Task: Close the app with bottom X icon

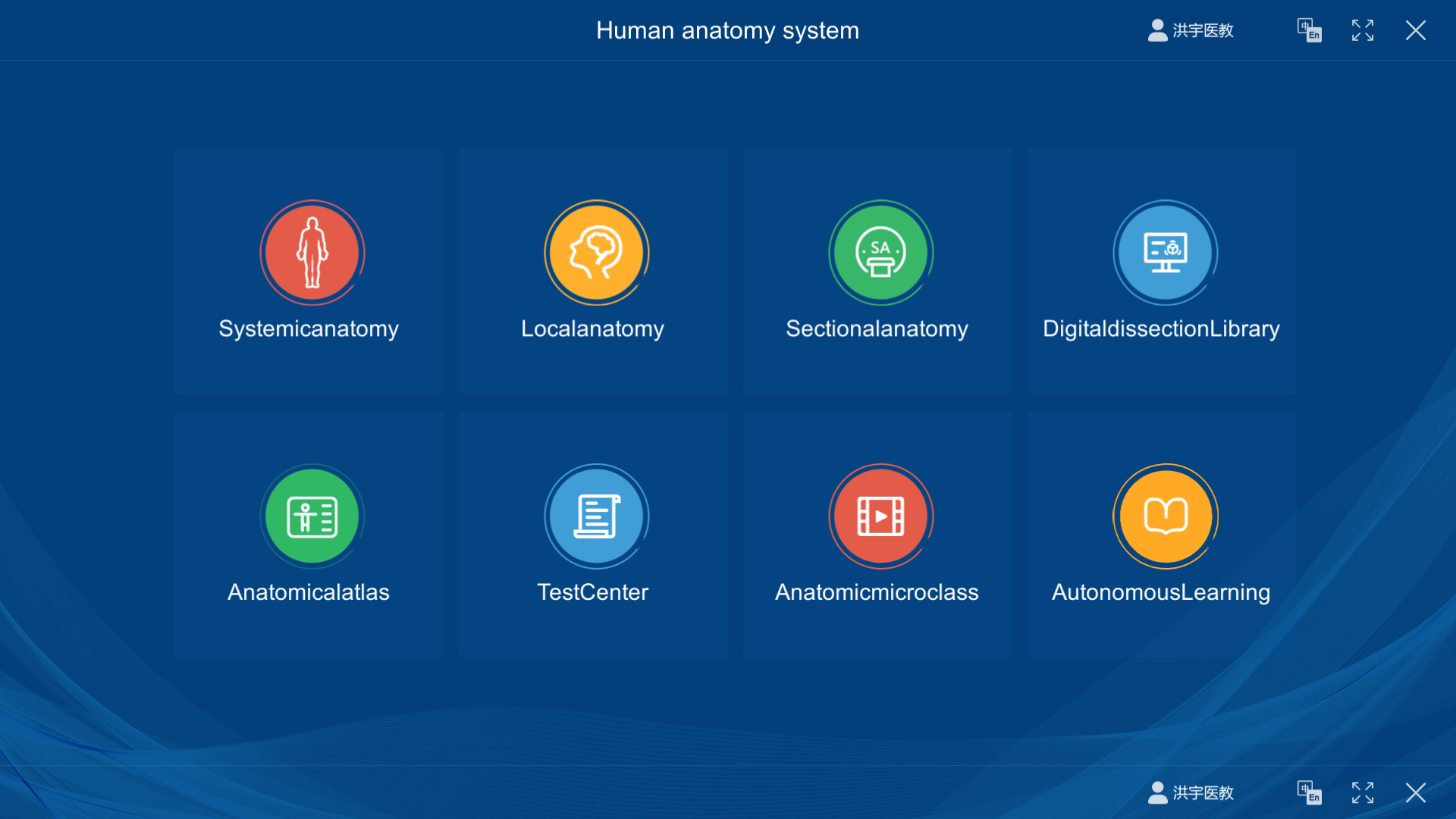Action: (x=1416, y=792)
